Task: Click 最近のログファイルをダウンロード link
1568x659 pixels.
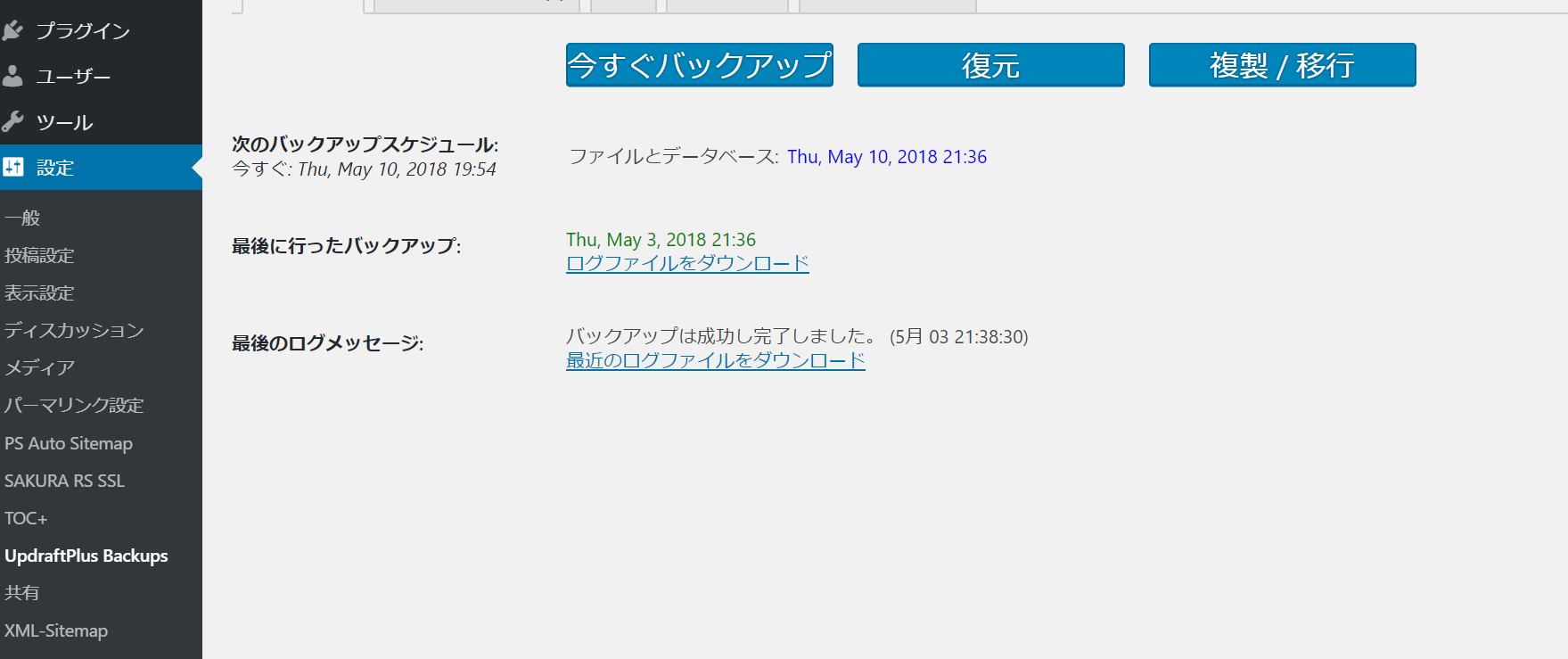Action: click(716, 360)
